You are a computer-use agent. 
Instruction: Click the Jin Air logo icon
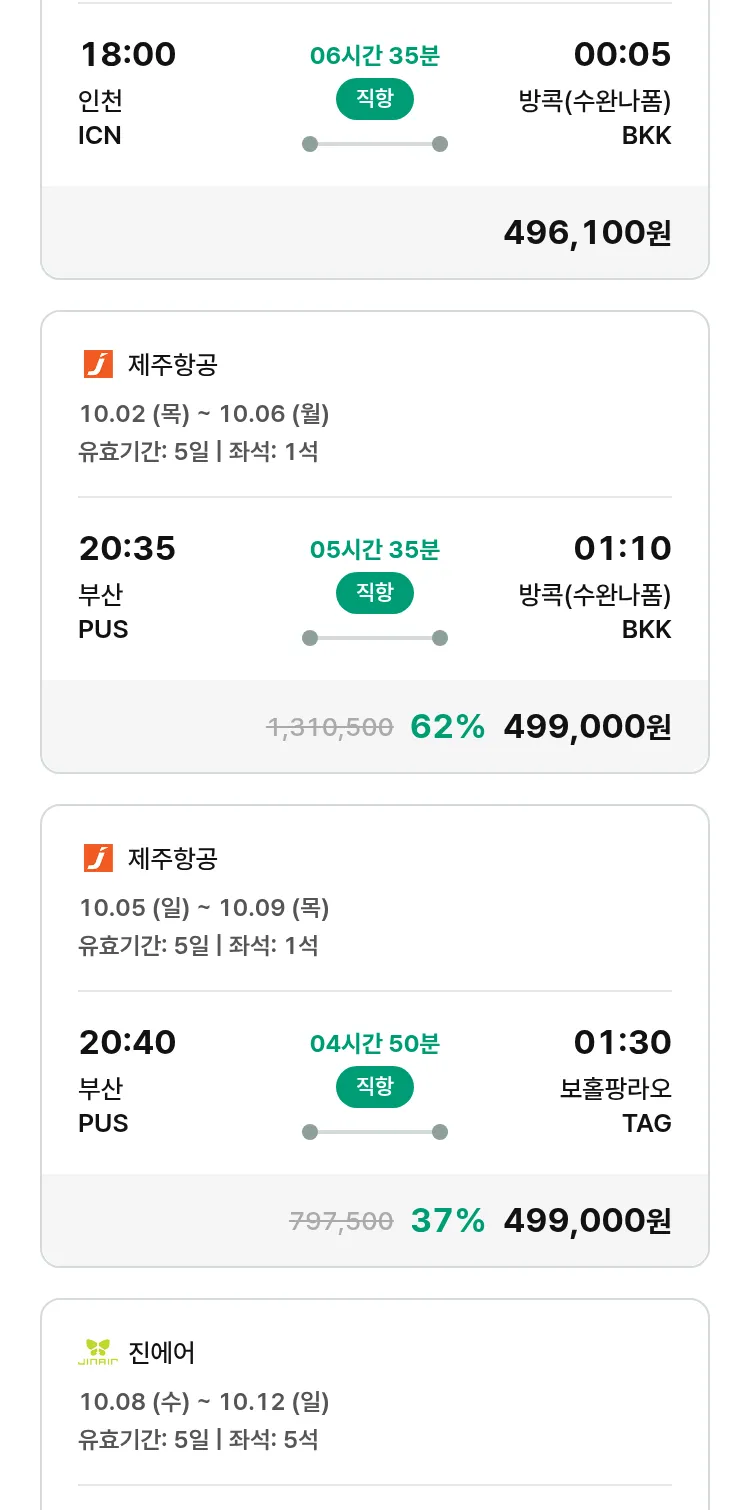tap(98, 1352)
